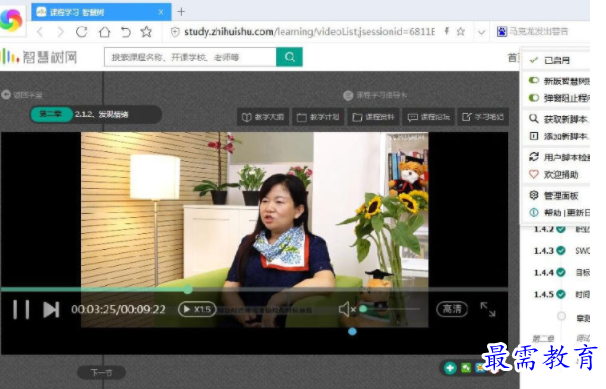Click the green plus floating icon
Viewport: 606px width, 389px height.
(x=450, y=368)
